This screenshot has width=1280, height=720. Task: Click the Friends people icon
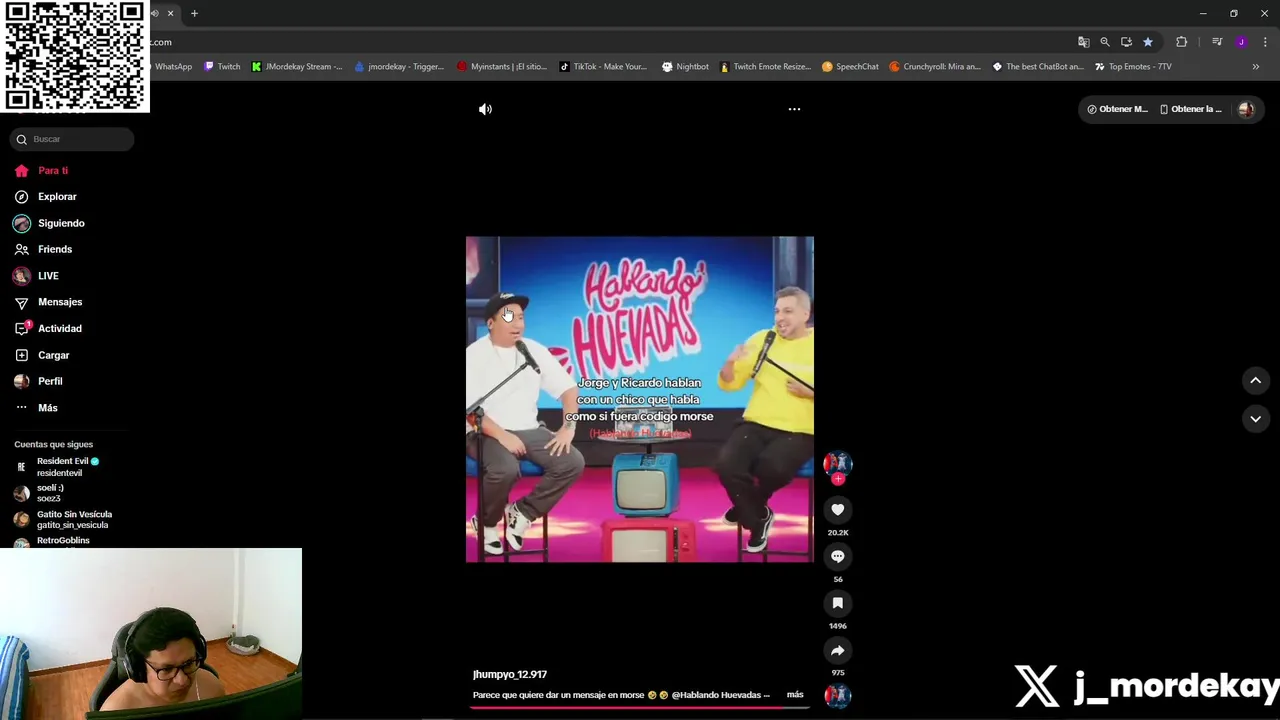point(22,249)
